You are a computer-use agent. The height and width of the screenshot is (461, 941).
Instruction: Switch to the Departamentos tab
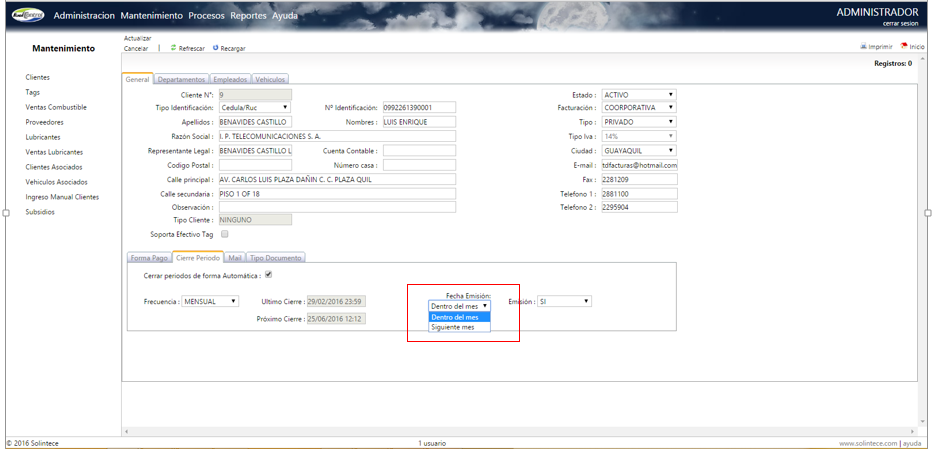point(182,79)
